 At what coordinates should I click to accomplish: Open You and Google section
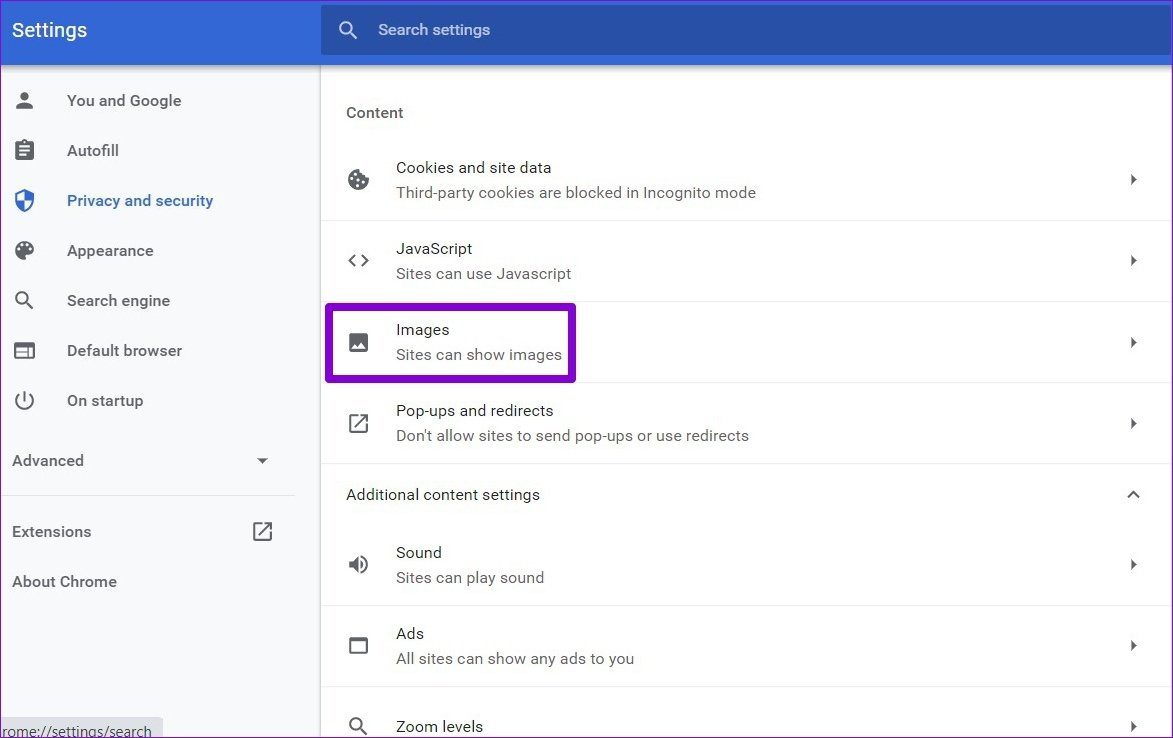click(124, 101)
